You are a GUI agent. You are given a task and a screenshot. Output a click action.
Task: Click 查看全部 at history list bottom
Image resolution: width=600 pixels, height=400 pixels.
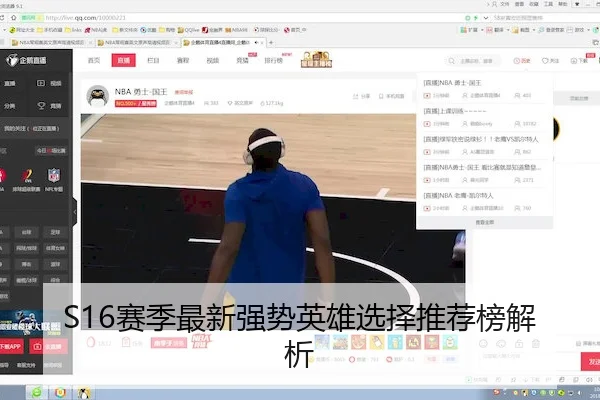point(484,222)
